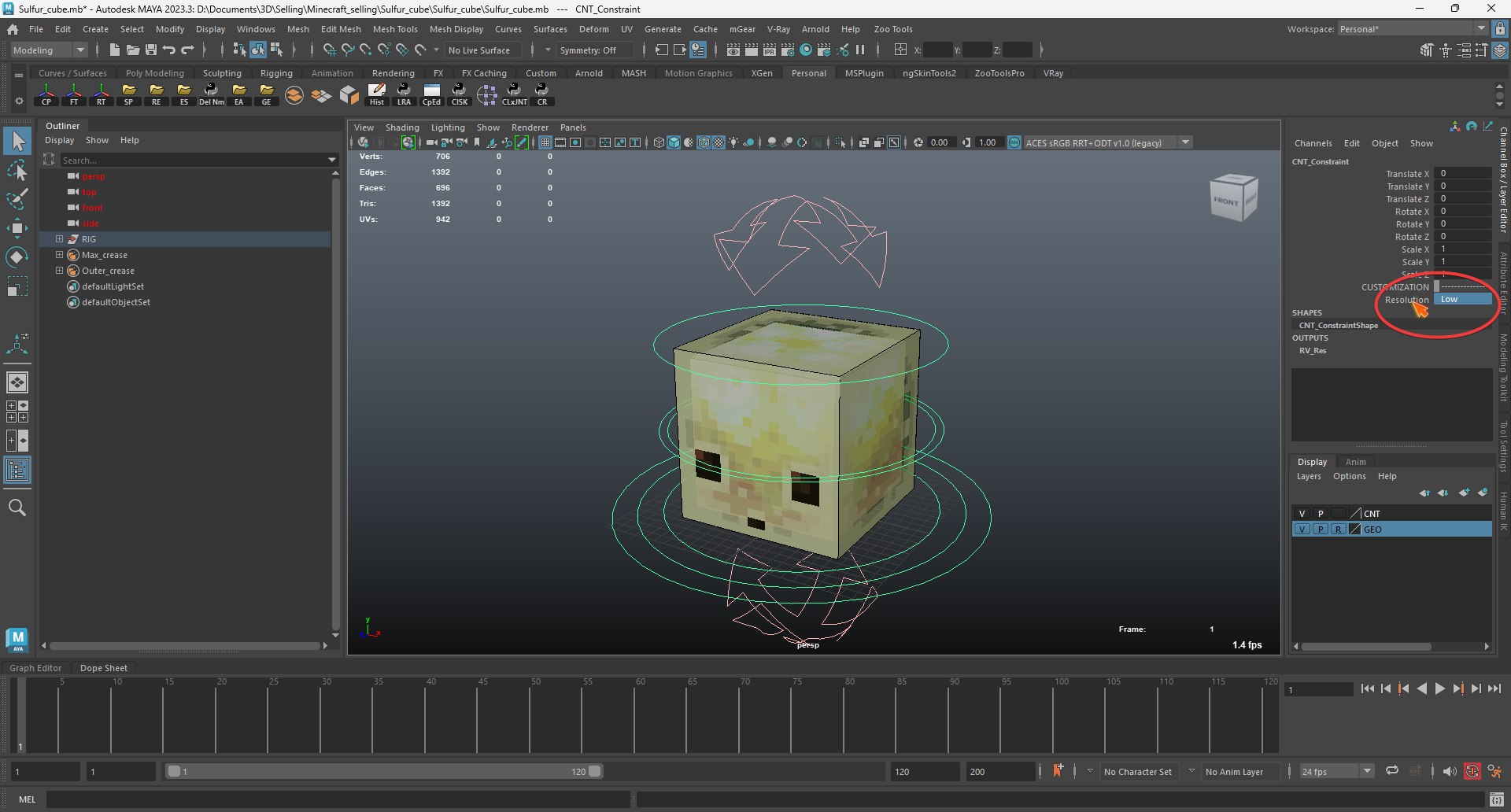
Task: Click the Outliner horizontal scrollbar
Action: pyautogui.click(x=186, y=645)
